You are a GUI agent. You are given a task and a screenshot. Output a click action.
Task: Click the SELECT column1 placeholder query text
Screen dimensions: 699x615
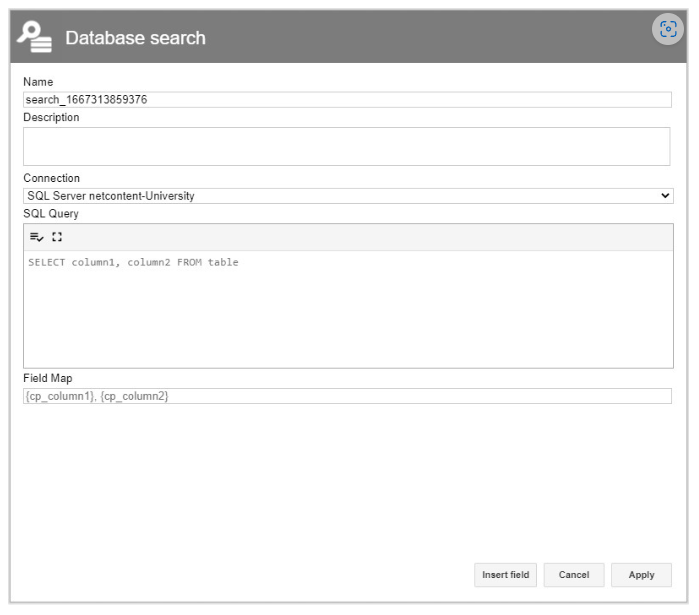coord(133,262)
